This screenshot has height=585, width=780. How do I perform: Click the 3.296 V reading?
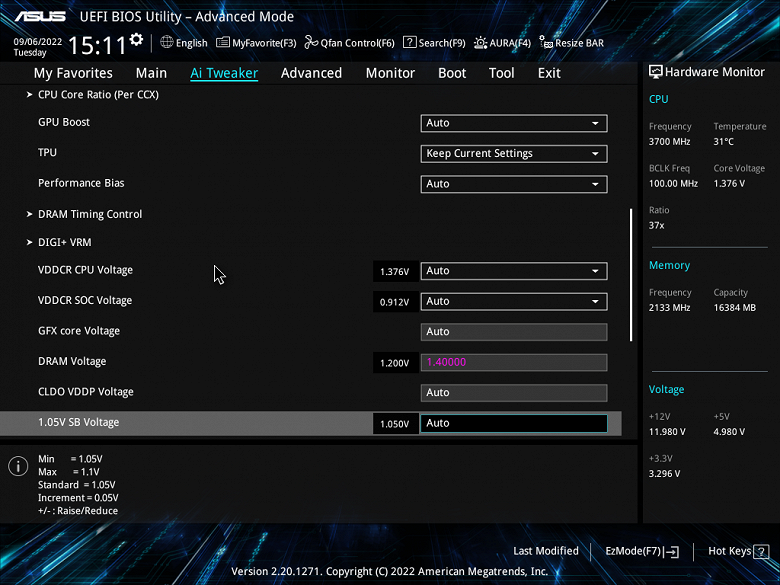664,474
